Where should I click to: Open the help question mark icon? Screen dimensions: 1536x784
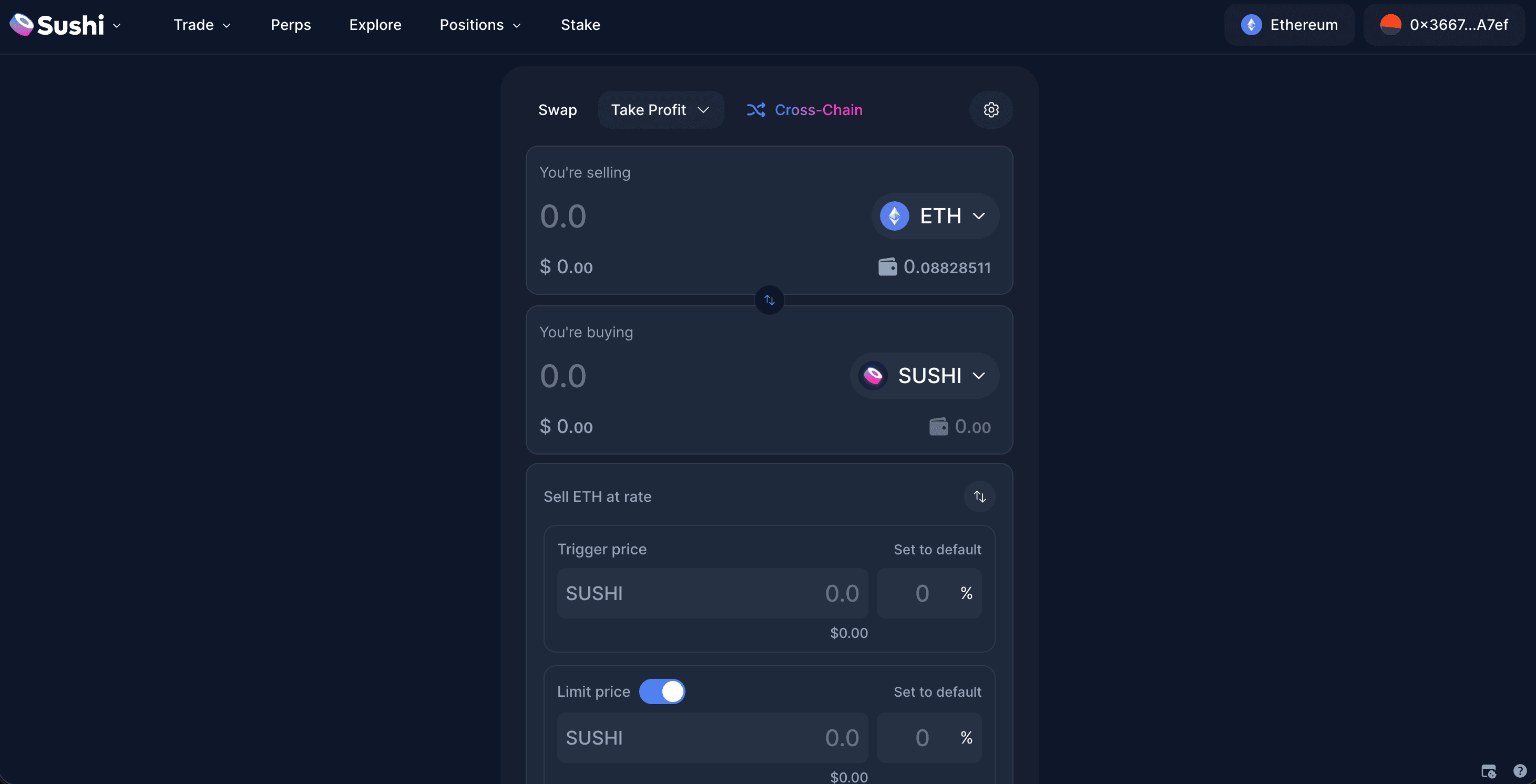coord(1520,770)
